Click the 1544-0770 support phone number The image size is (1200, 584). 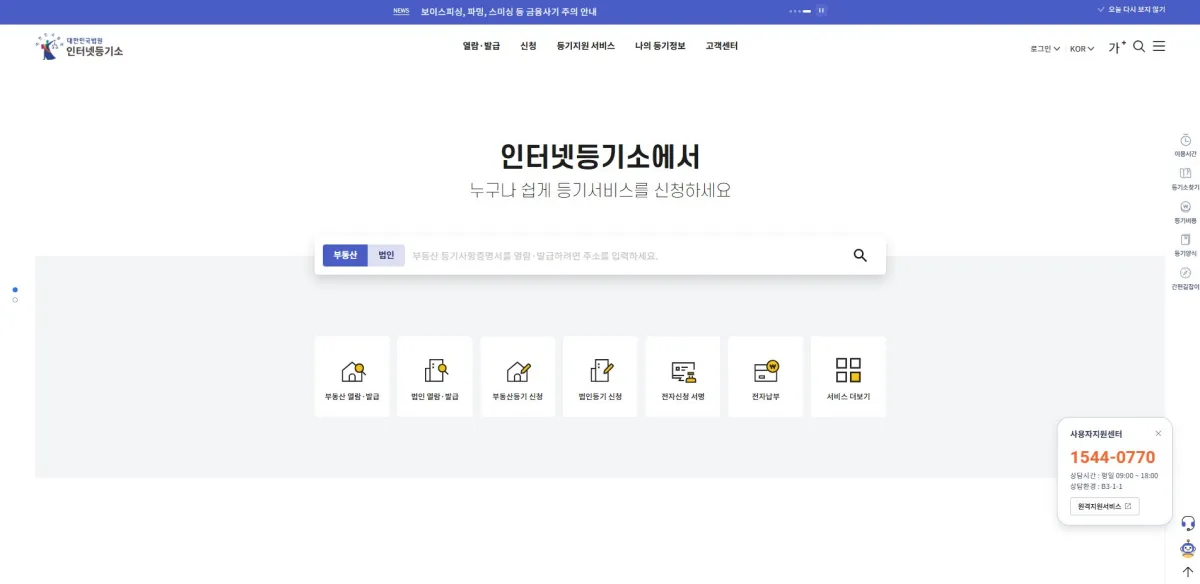(x=1115, y=456)
